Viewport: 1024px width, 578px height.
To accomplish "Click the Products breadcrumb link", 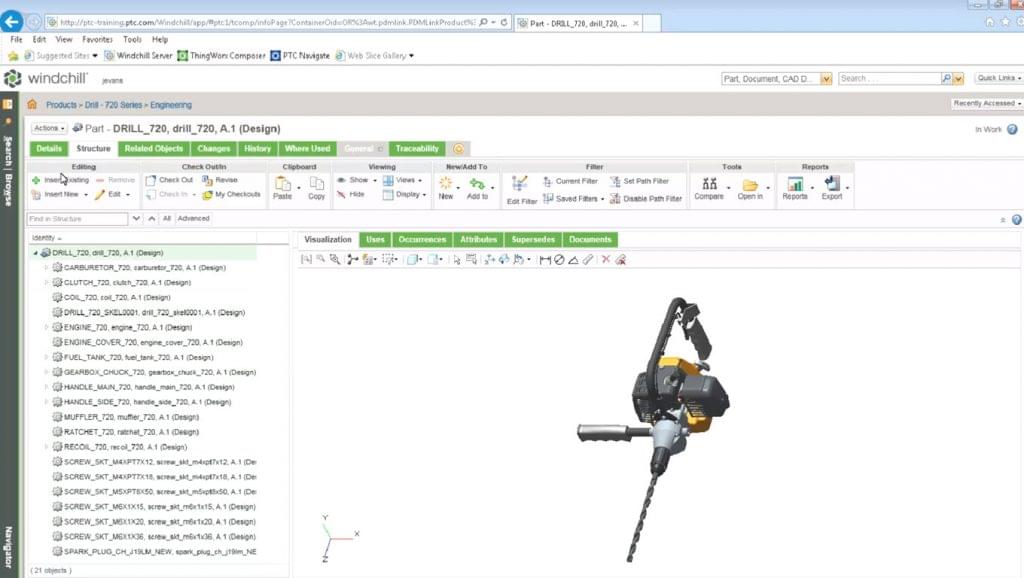I will click(61, 104).
